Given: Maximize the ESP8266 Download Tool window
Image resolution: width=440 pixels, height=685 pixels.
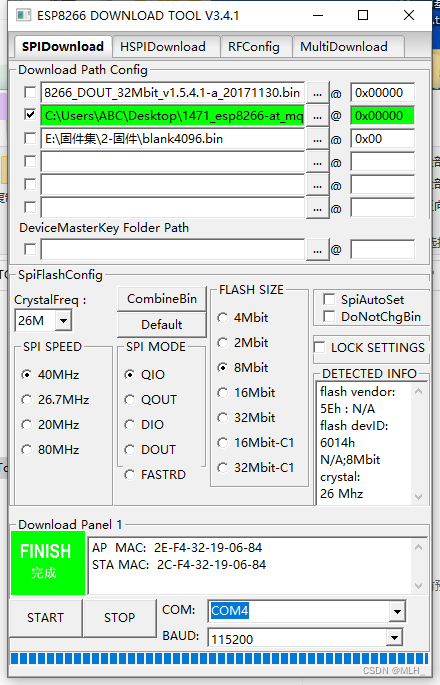Looking at the screenshot, I should 363,15.
